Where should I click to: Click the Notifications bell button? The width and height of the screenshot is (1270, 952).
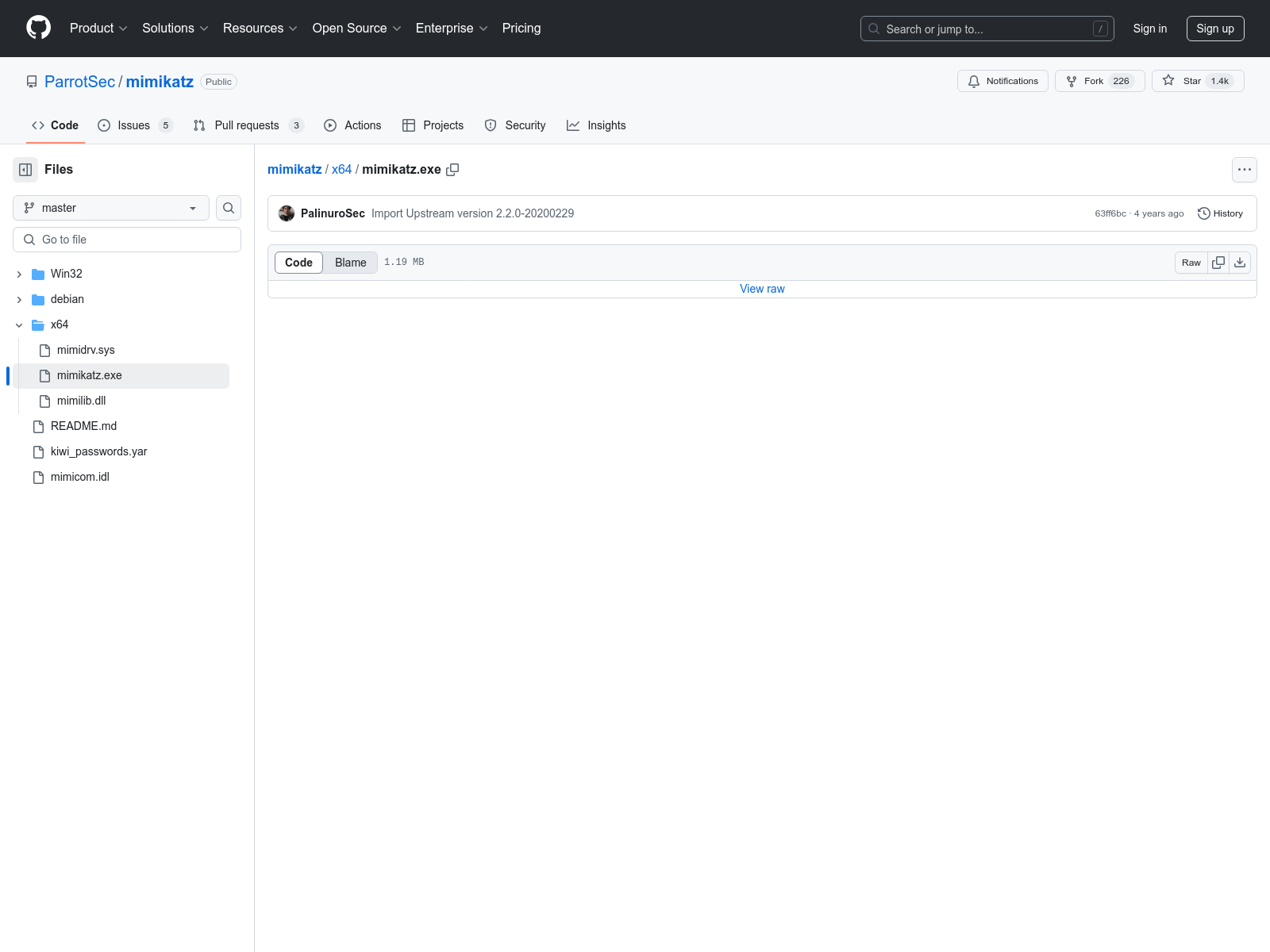pos(1003,81)
